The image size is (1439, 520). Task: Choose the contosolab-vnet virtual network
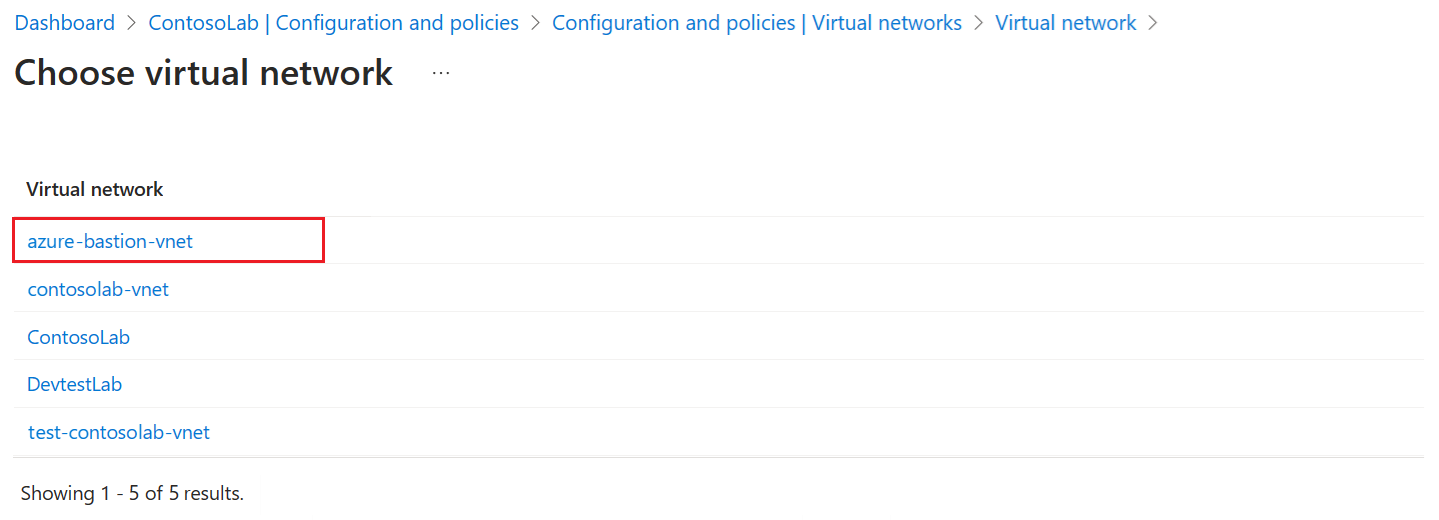coord(98,289)
